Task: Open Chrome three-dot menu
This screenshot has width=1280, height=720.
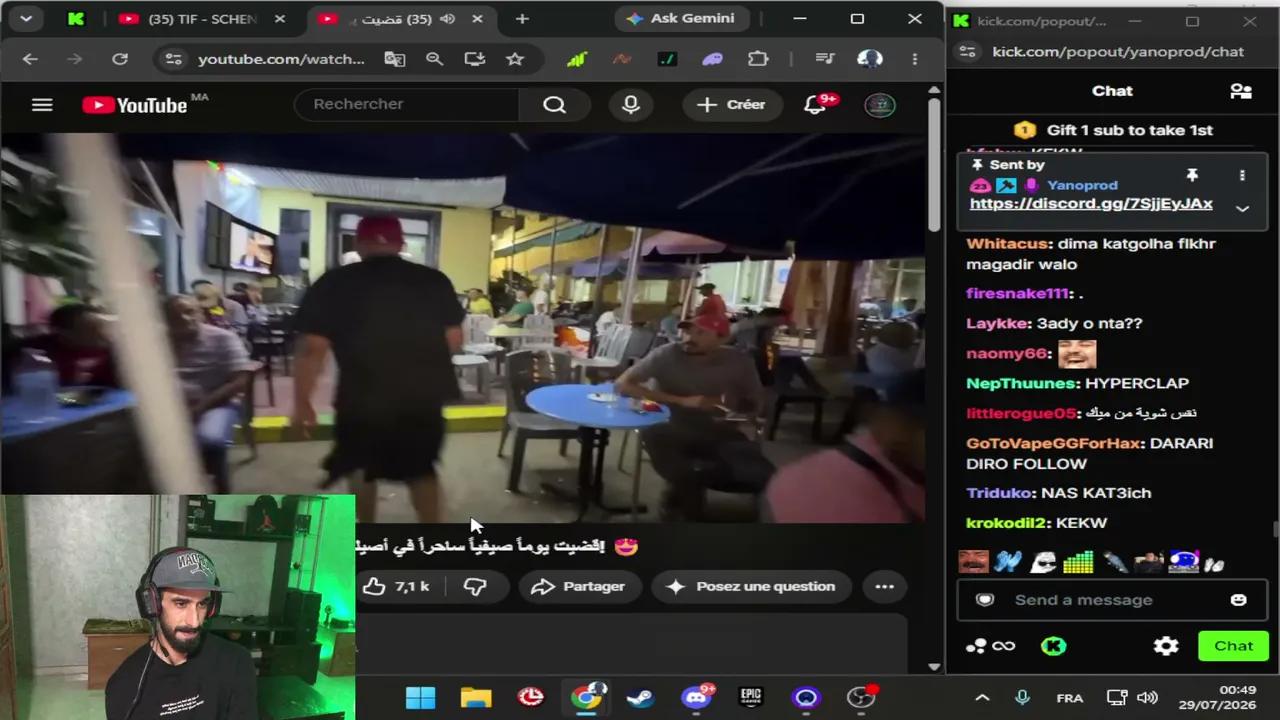Action: [x=914, y=59]
